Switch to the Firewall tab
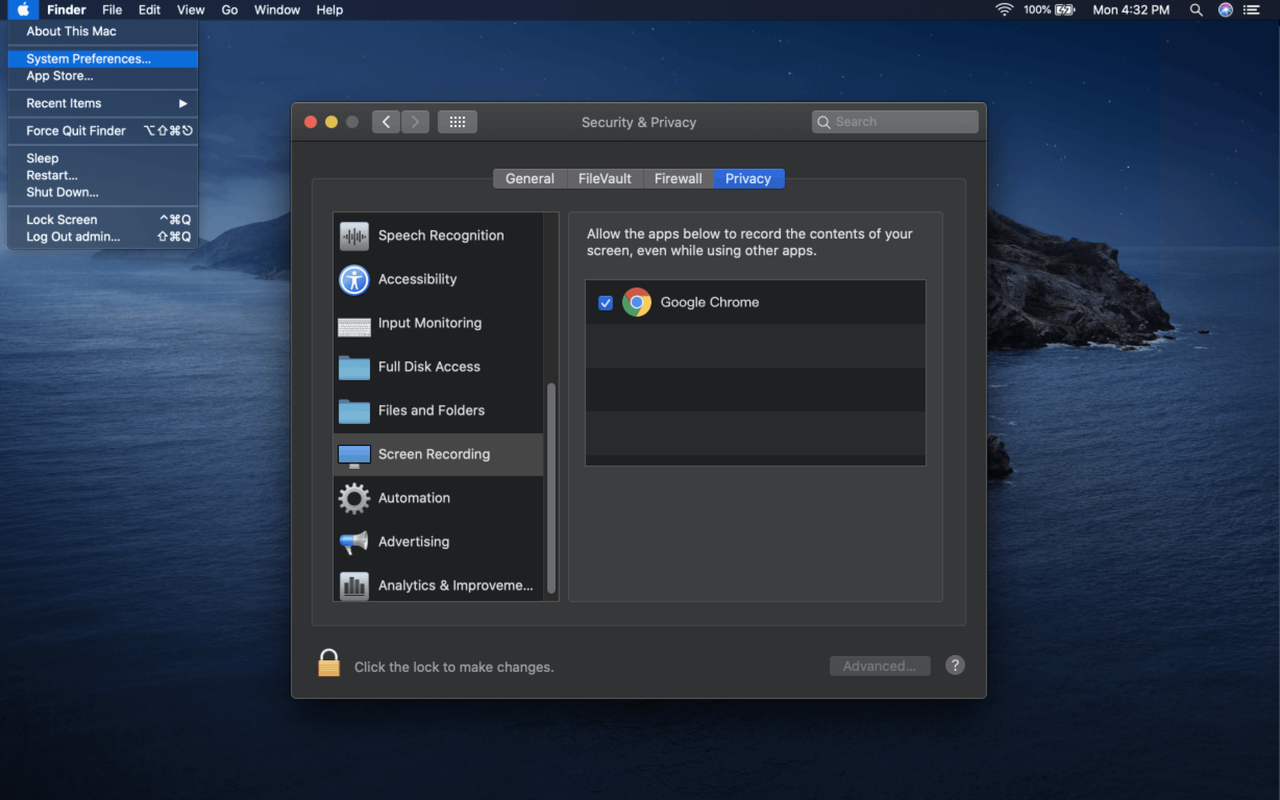 (678, 178)
